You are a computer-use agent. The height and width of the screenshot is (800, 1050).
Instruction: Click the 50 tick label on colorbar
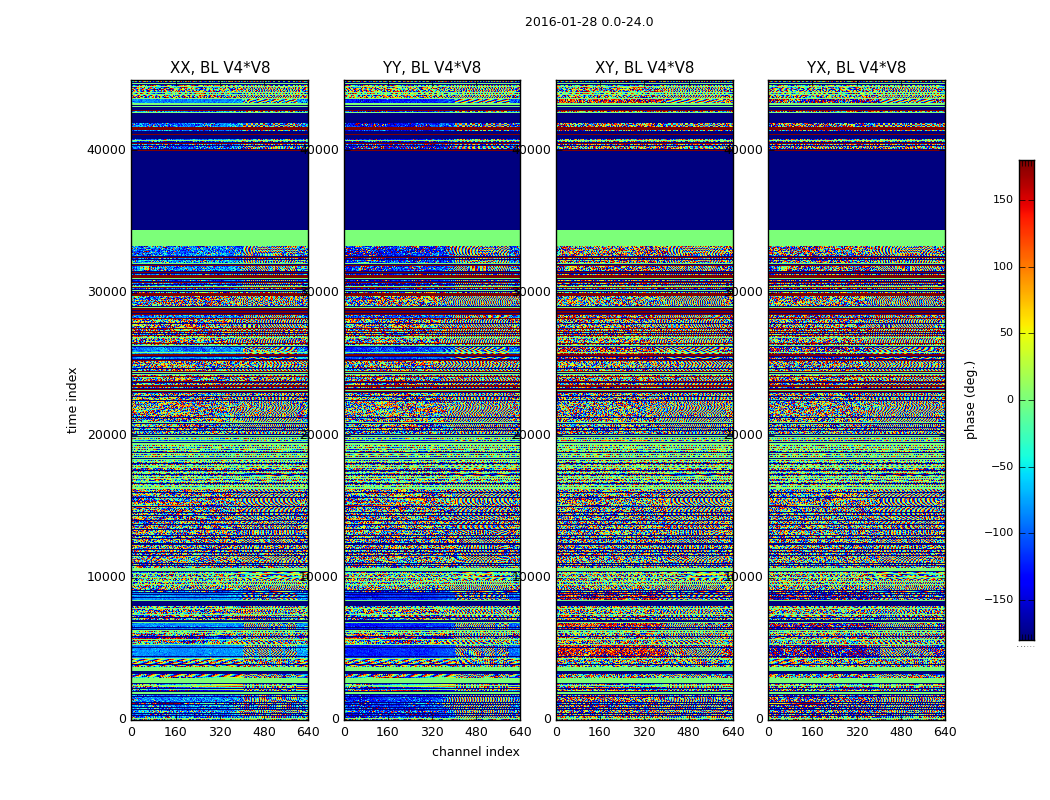[1005, 333]
